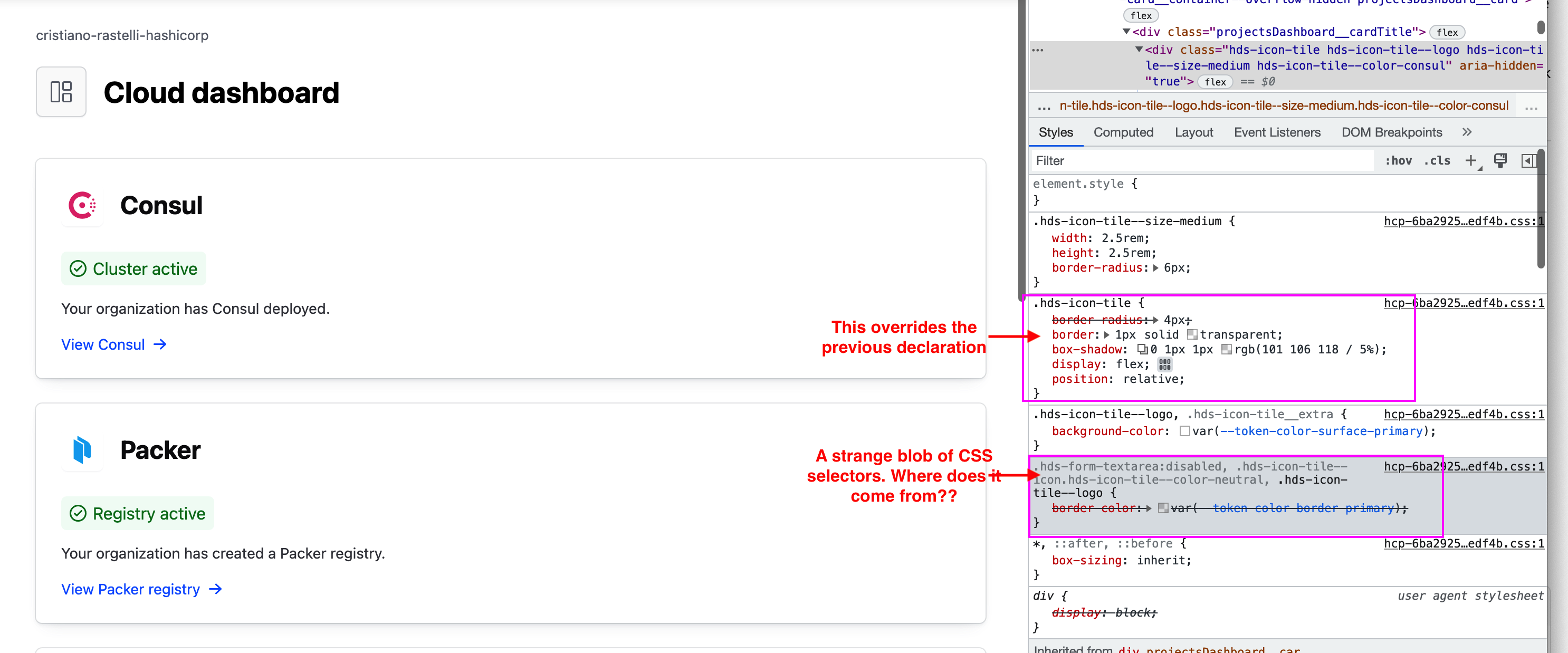The height and width of the screenshot is (653, 1568).
Task: Open the flexbox editor icon beside display flex
Action: click(1165, 364)
